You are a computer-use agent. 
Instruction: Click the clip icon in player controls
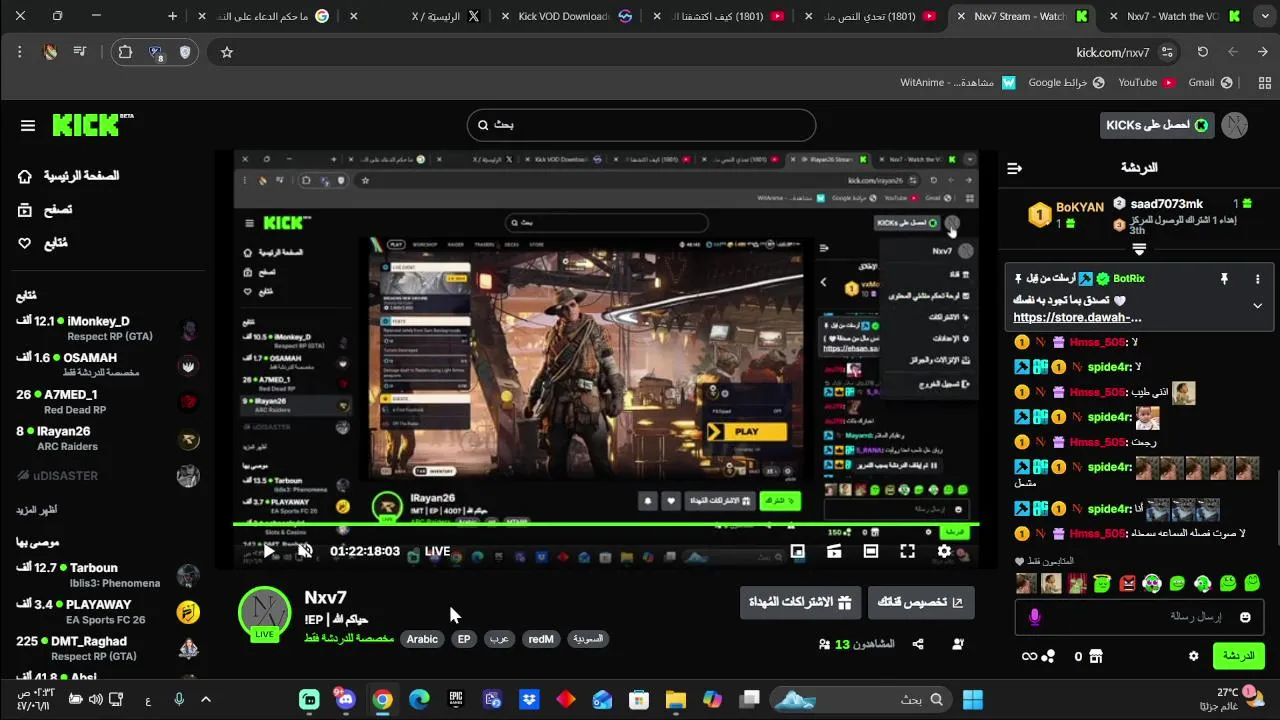tap(834, 551)
